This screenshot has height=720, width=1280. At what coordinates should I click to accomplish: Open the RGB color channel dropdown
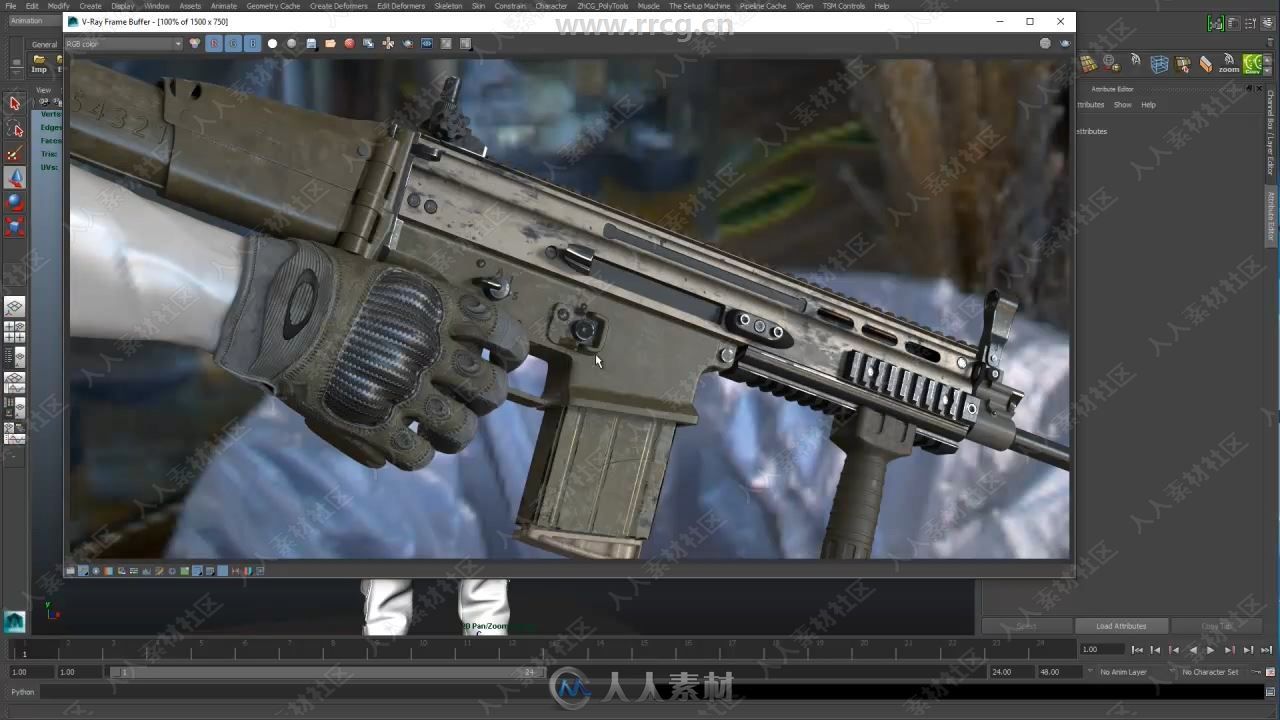(x=124, y=44)
